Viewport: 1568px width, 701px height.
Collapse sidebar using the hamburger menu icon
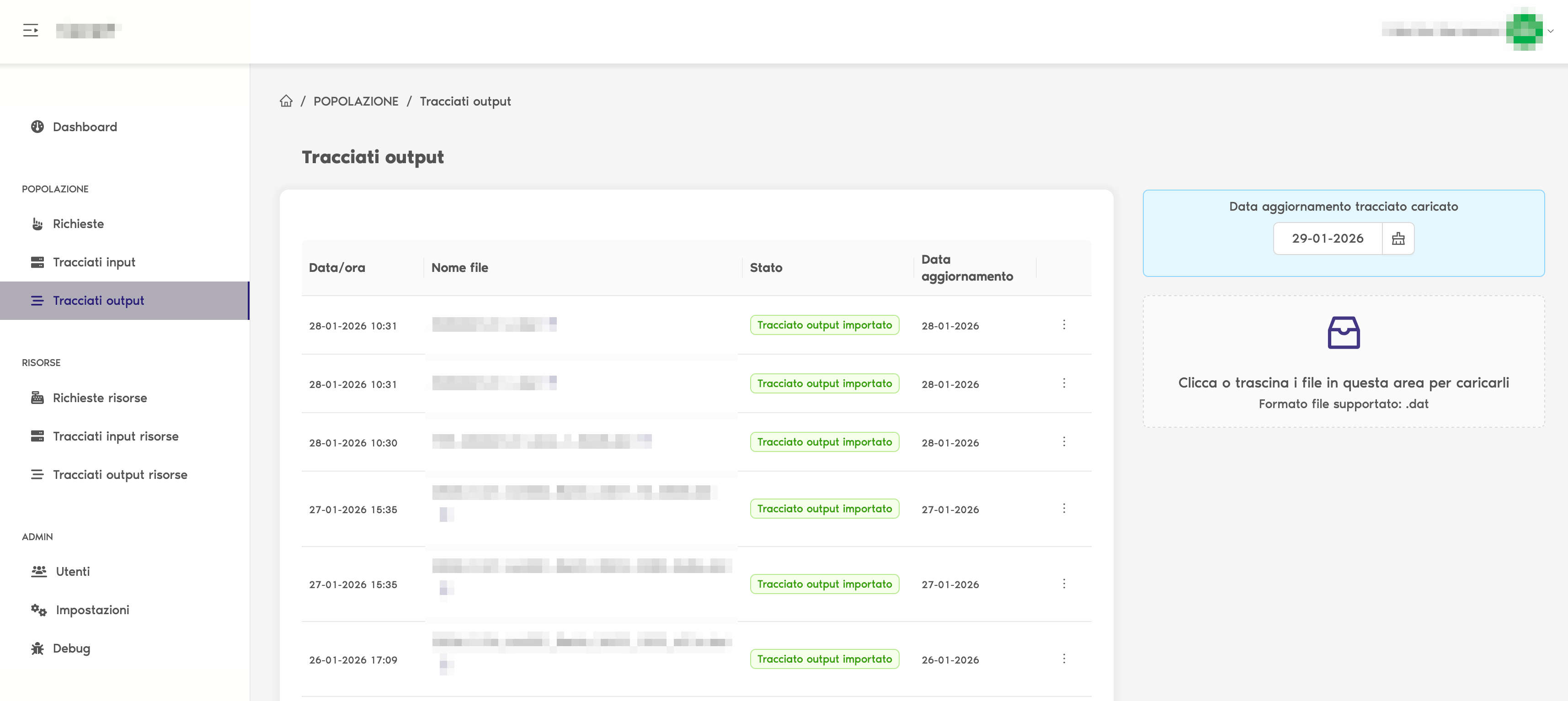31,31
